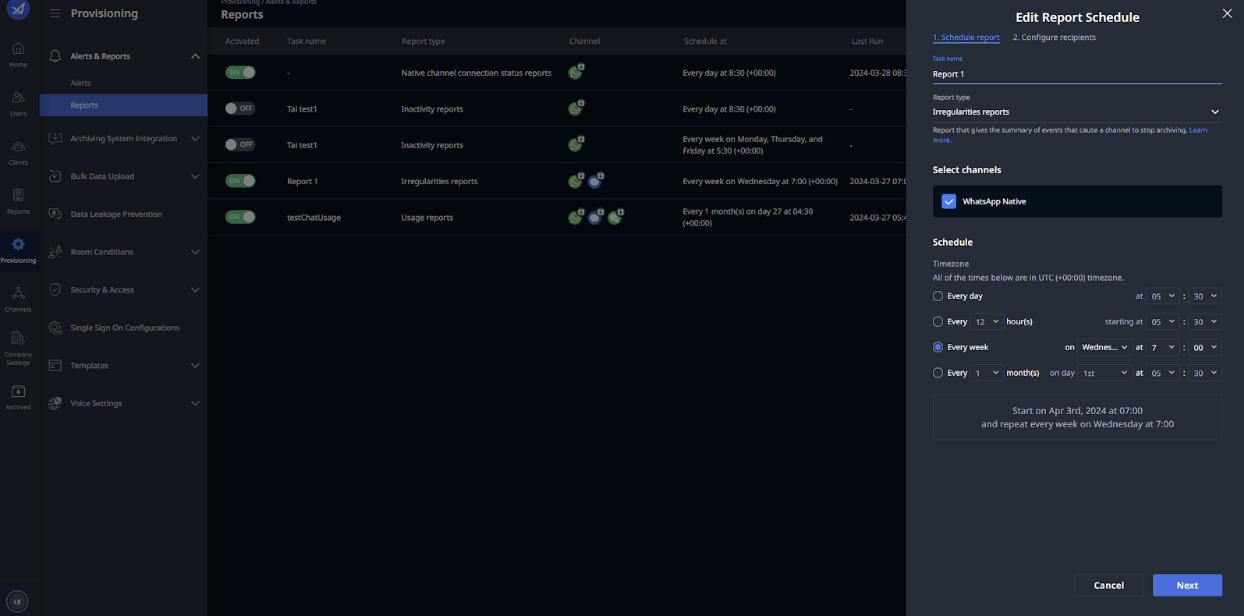1244x616 pixels.
Task: Click the Usage reports type cell
Action: [x=427, y=217]
